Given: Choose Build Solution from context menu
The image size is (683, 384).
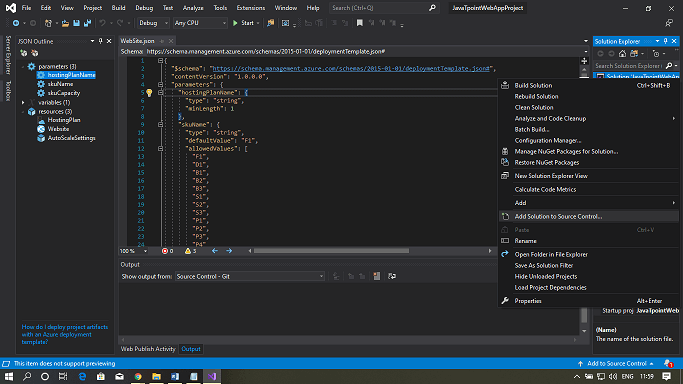Looking at the screenshot, I should tap(589, 85).
